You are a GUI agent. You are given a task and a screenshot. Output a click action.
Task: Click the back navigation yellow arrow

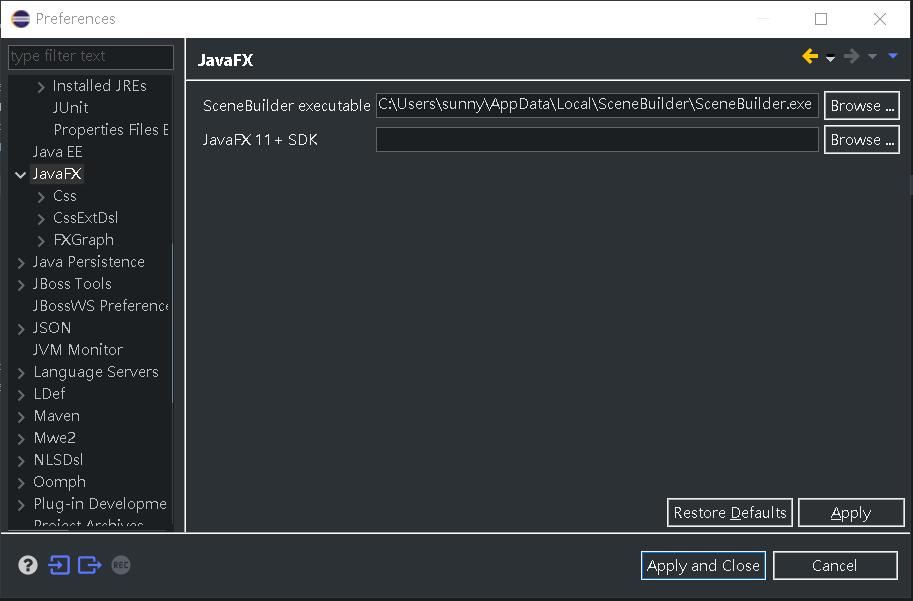810,56
